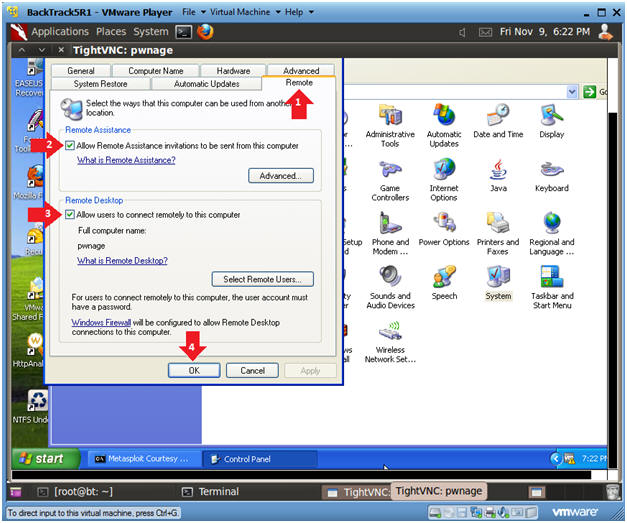Click Select Remote Users... button
The width and height of the screenshot is (627, 523).
(x=262, y=279)
